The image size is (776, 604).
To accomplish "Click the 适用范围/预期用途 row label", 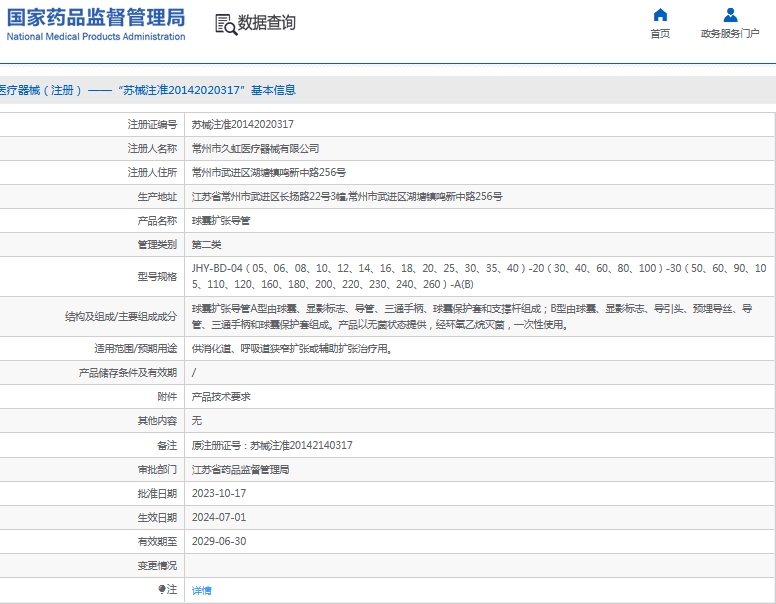I will pyautogui.click(x=136, y=349).
